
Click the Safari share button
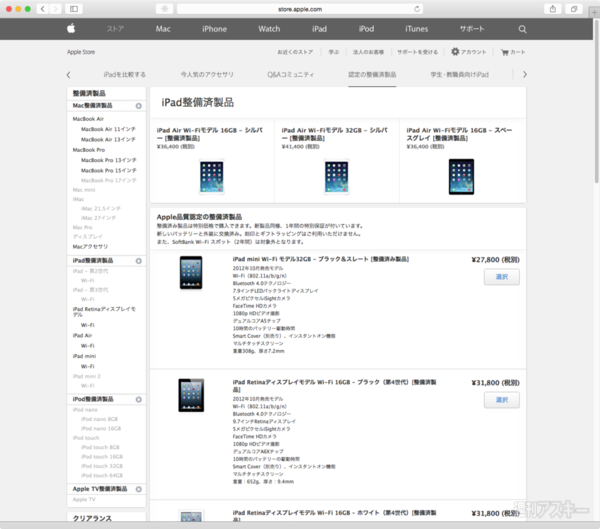(553, 9)
